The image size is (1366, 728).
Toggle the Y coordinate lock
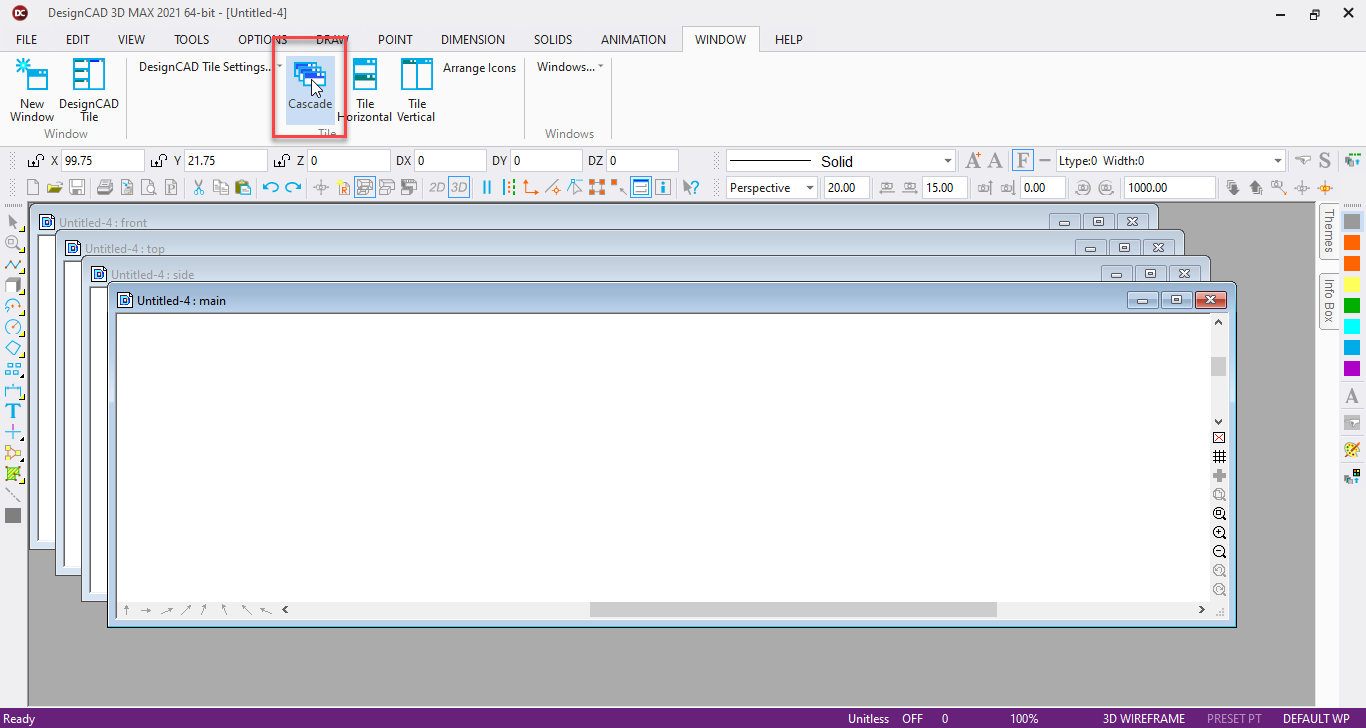click(158, 160)
